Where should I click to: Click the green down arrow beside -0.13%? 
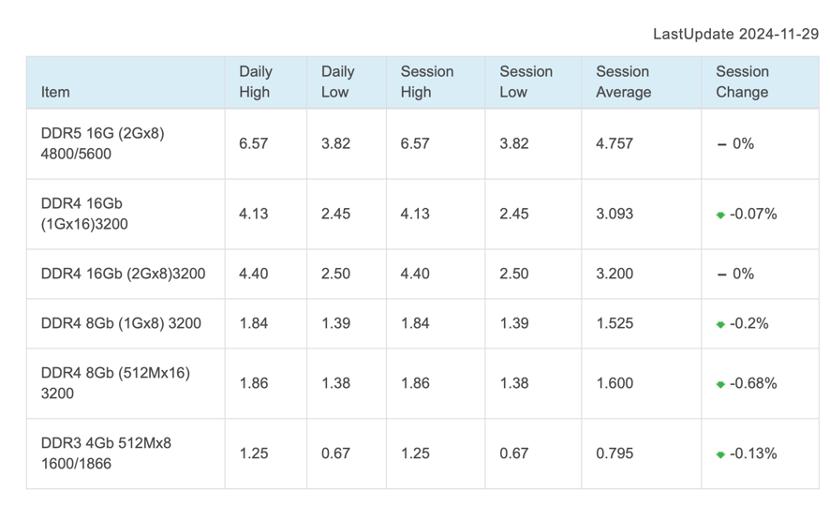pyautogui.click(x=720, y=455)
